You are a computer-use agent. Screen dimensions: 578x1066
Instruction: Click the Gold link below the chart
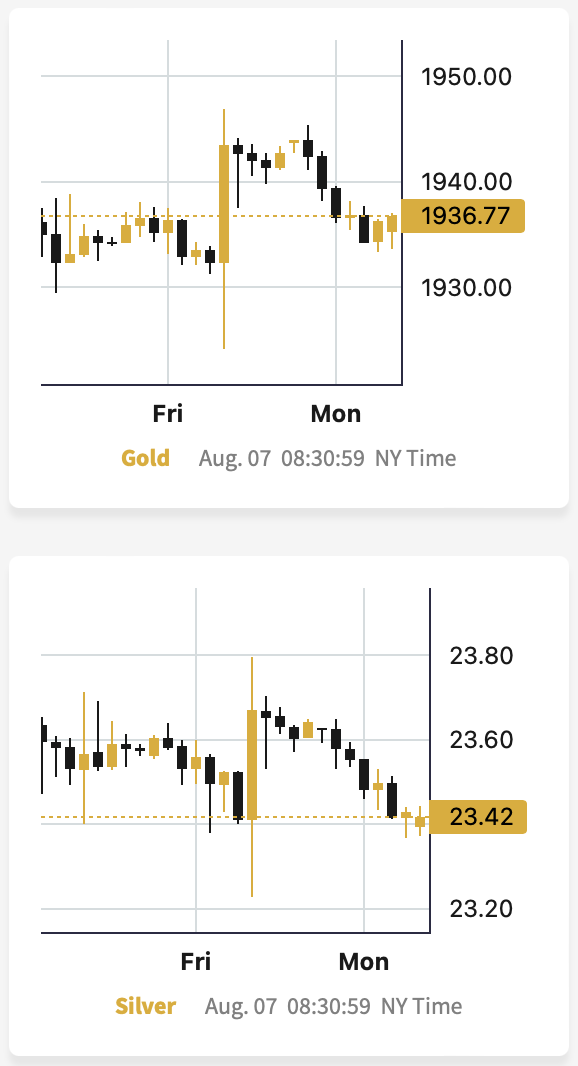pos(146,458)
